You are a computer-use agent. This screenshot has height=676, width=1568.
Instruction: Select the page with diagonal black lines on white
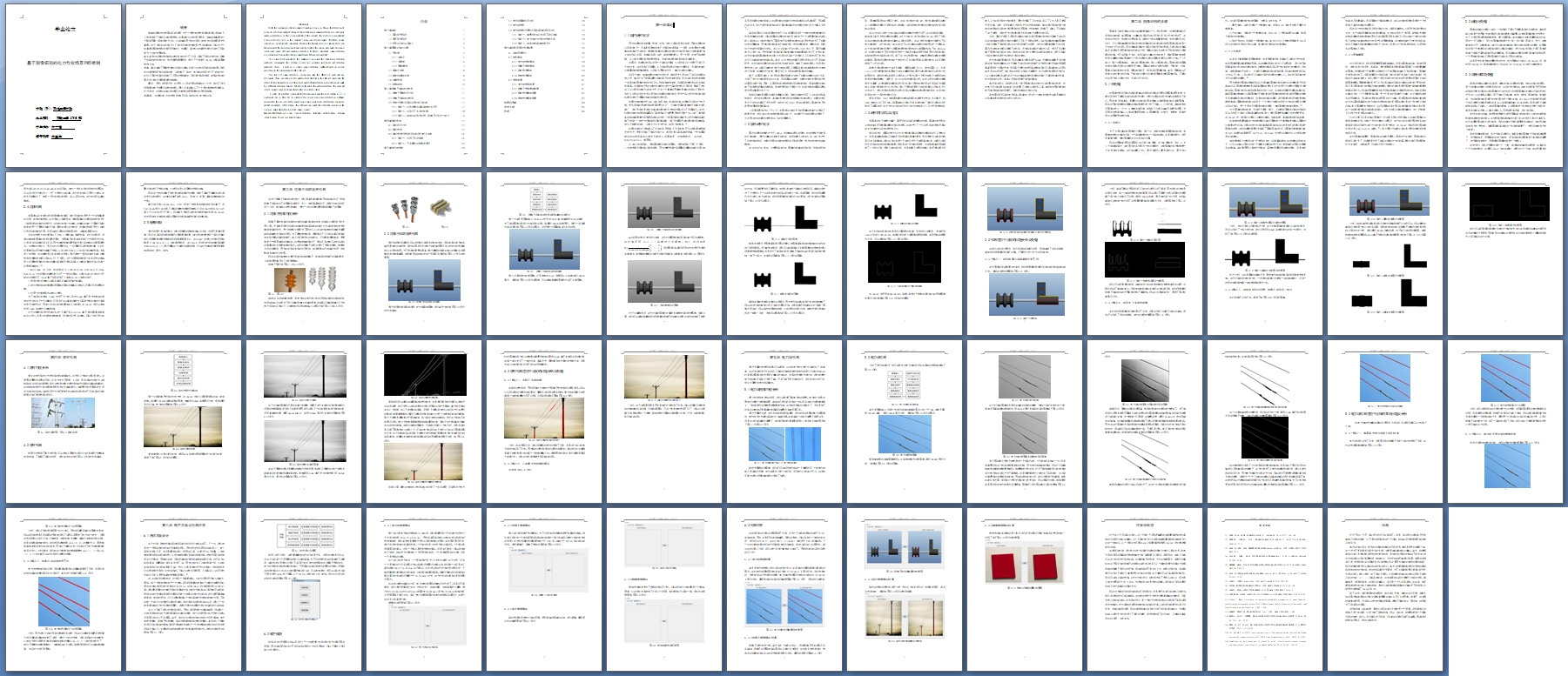pyautogui.click(x=1265, y=420)
